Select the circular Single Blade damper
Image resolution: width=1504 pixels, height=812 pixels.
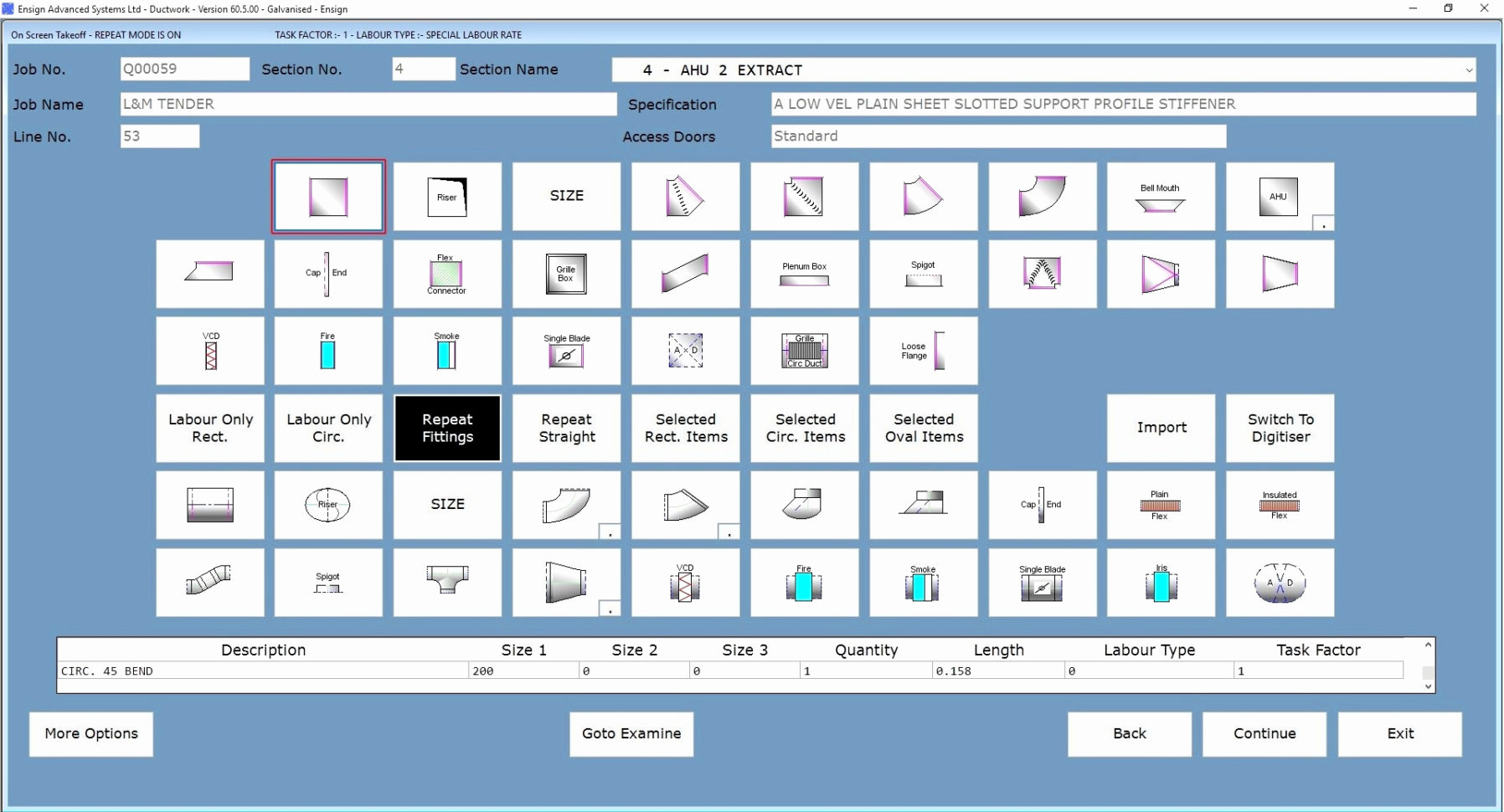1042,583
